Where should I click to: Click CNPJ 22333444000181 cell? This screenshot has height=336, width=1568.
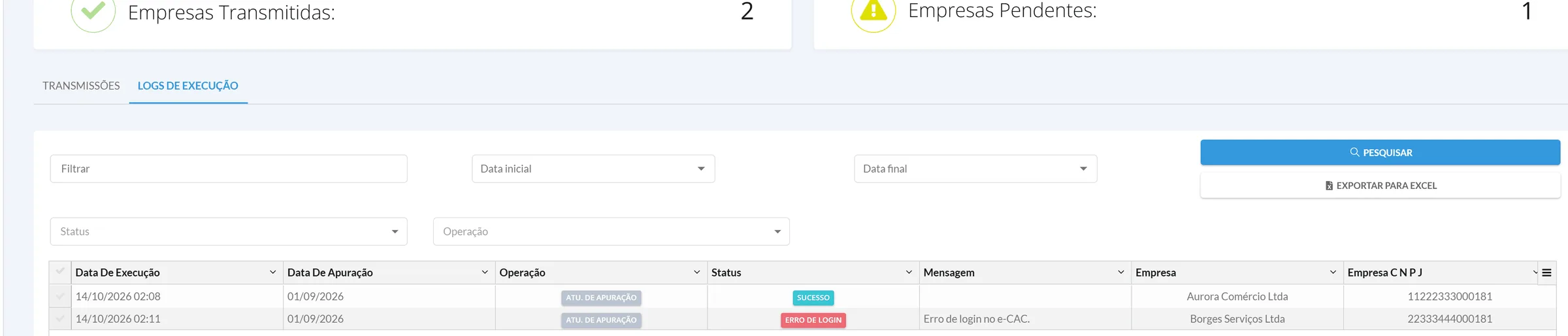(1450, 318)
